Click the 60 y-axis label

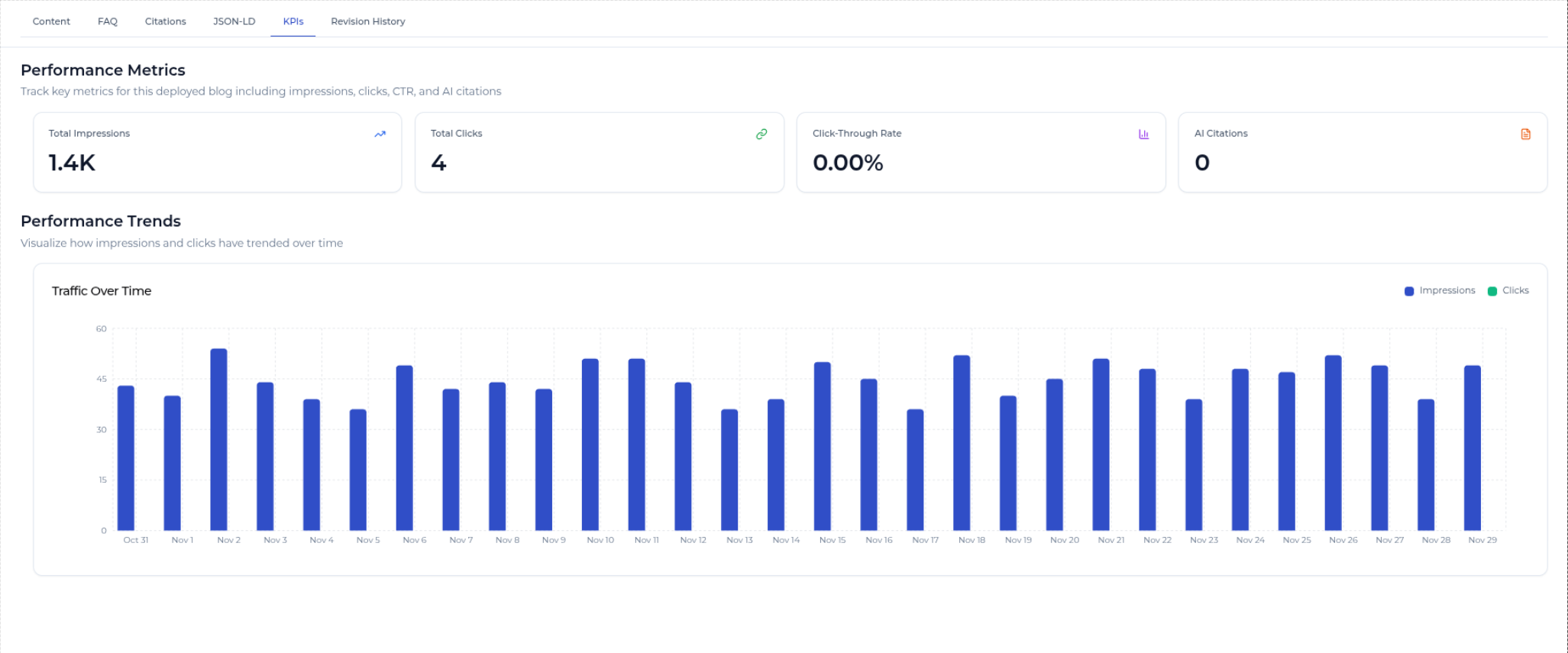point(101,329)
